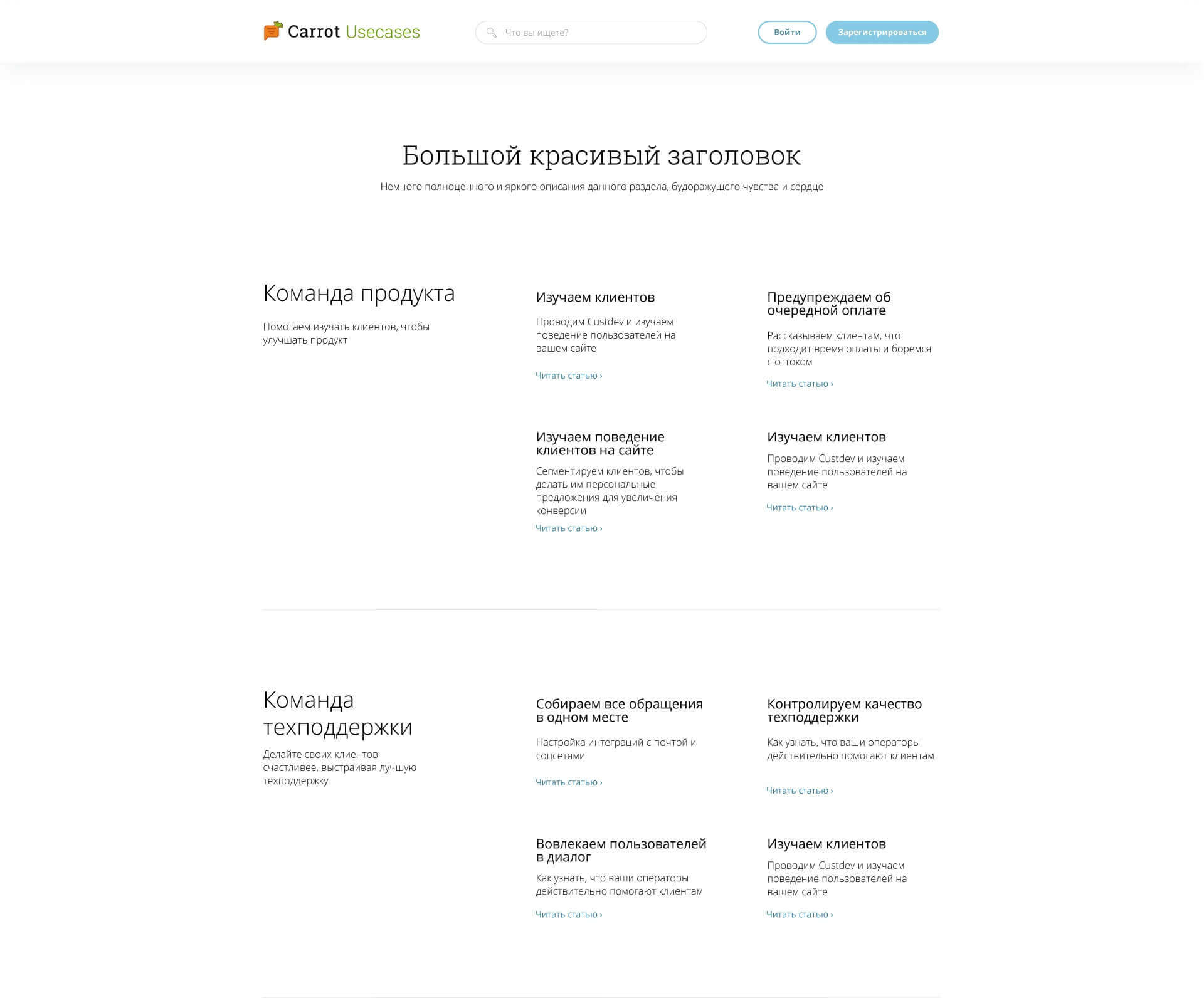Viewport: 1204px width, 998px height.
Task: Click the heading "Собираем все обращения в одном месте"
Action: pos(619,711)
